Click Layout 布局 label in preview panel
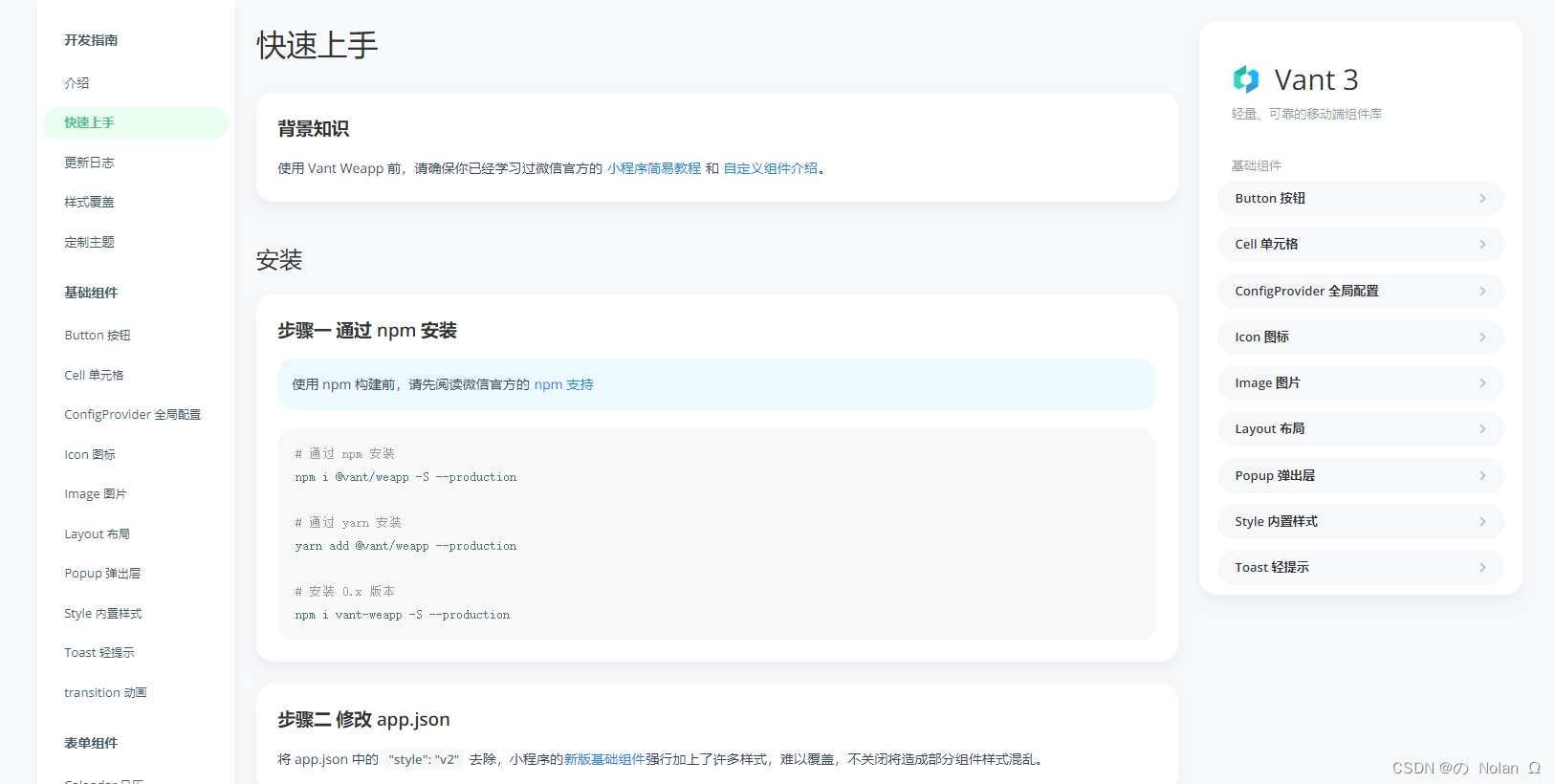This screenshot has width=1555, height=784. pyautogui.click(x=1270, y=429)
